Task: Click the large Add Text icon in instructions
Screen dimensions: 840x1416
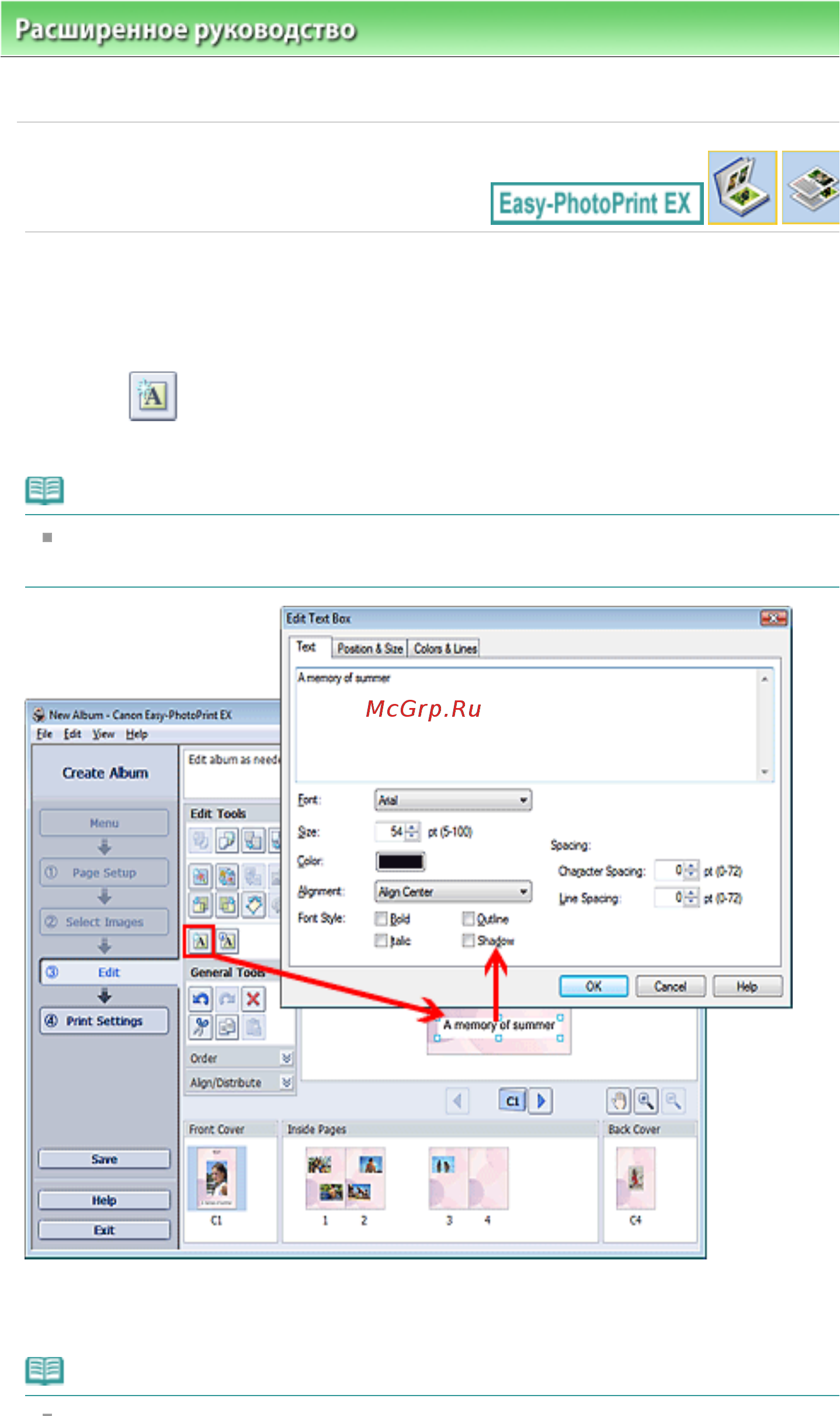Action: pyautogui.click(x=153, y=396)
